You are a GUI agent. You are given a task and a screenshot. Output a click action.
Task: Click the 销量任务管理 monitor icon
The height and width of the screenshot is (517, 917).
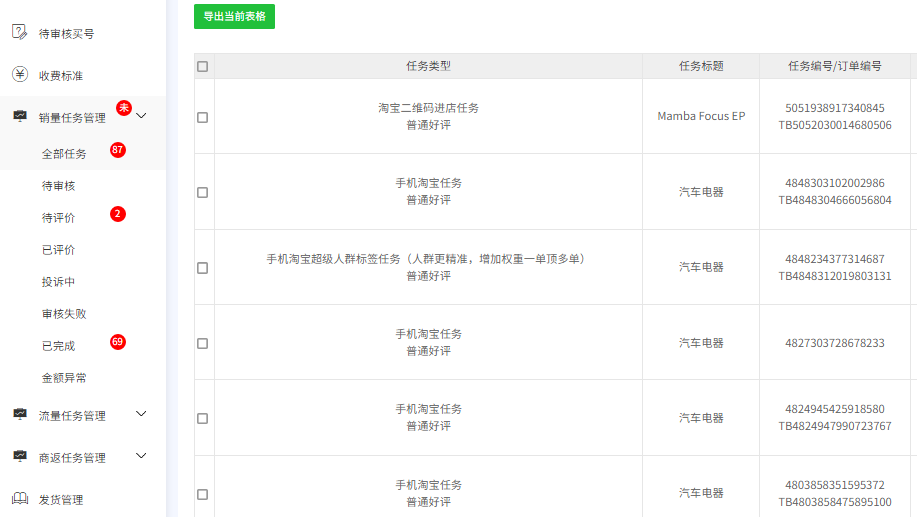tap(19, 117)
